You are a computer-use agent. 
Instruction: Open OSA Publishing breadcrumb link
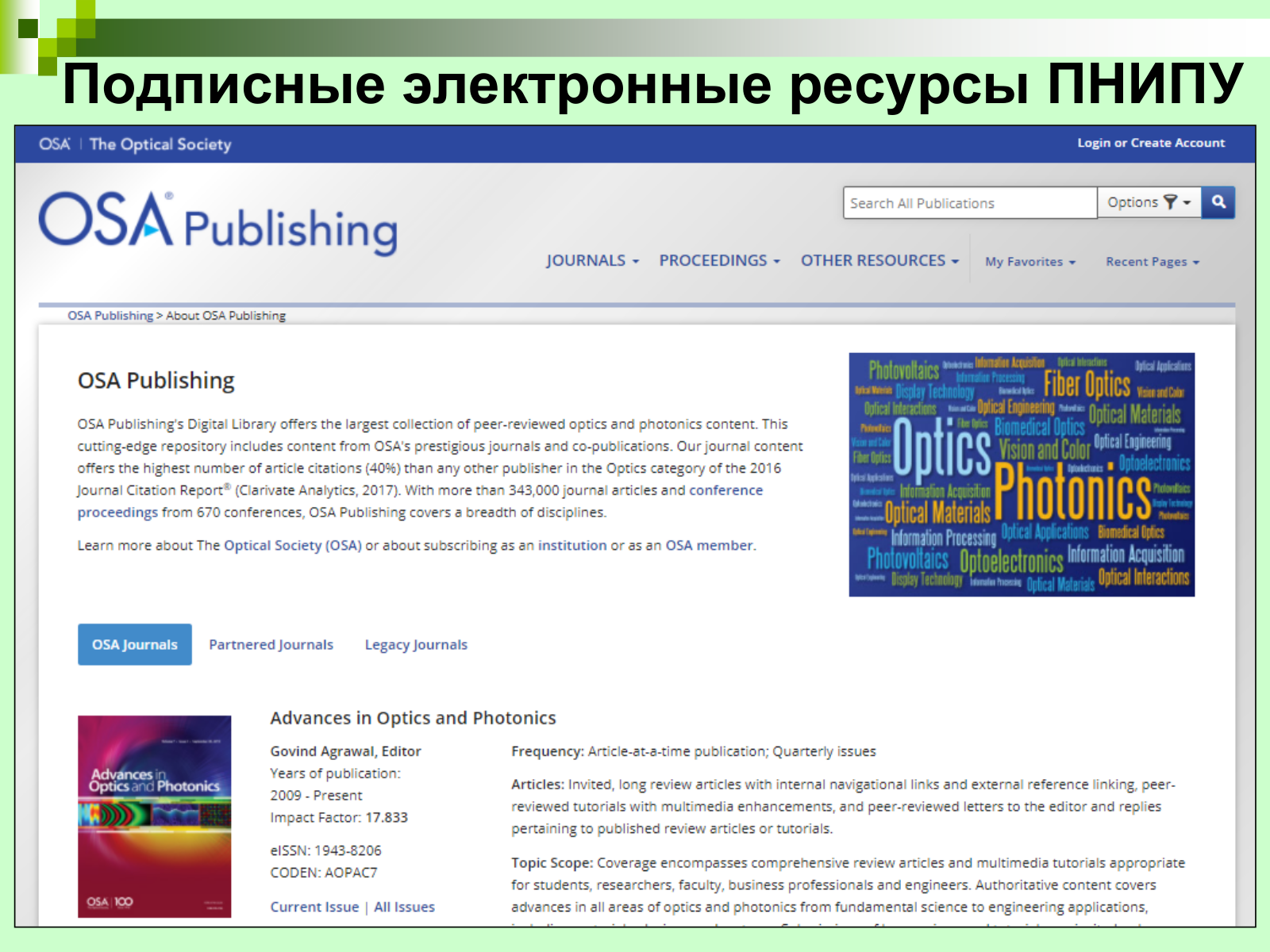[110, 316]
